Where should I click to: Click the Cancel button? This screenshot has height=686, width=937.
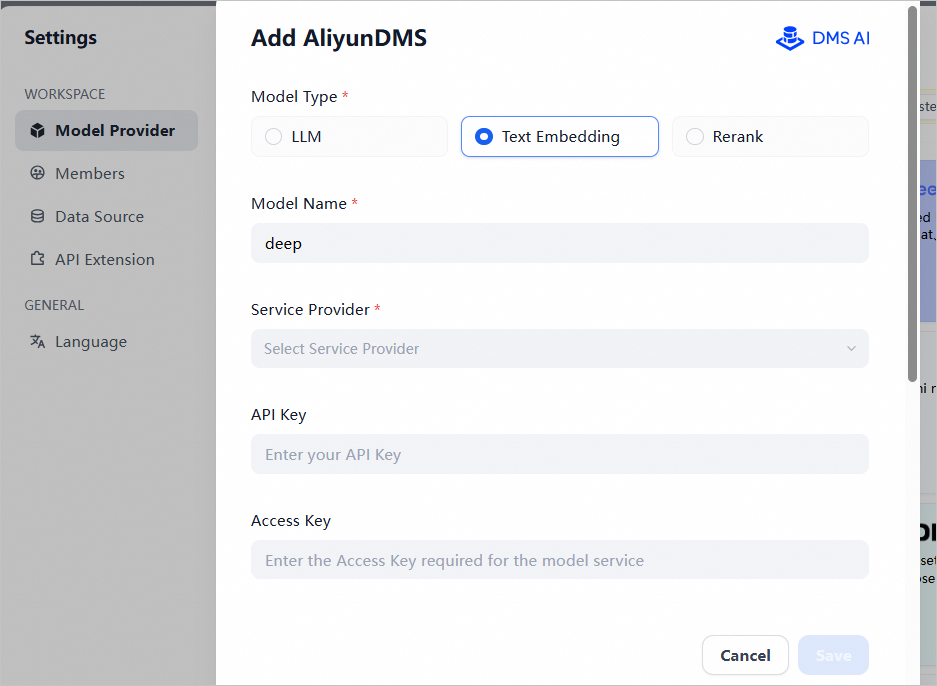[745, 655]
